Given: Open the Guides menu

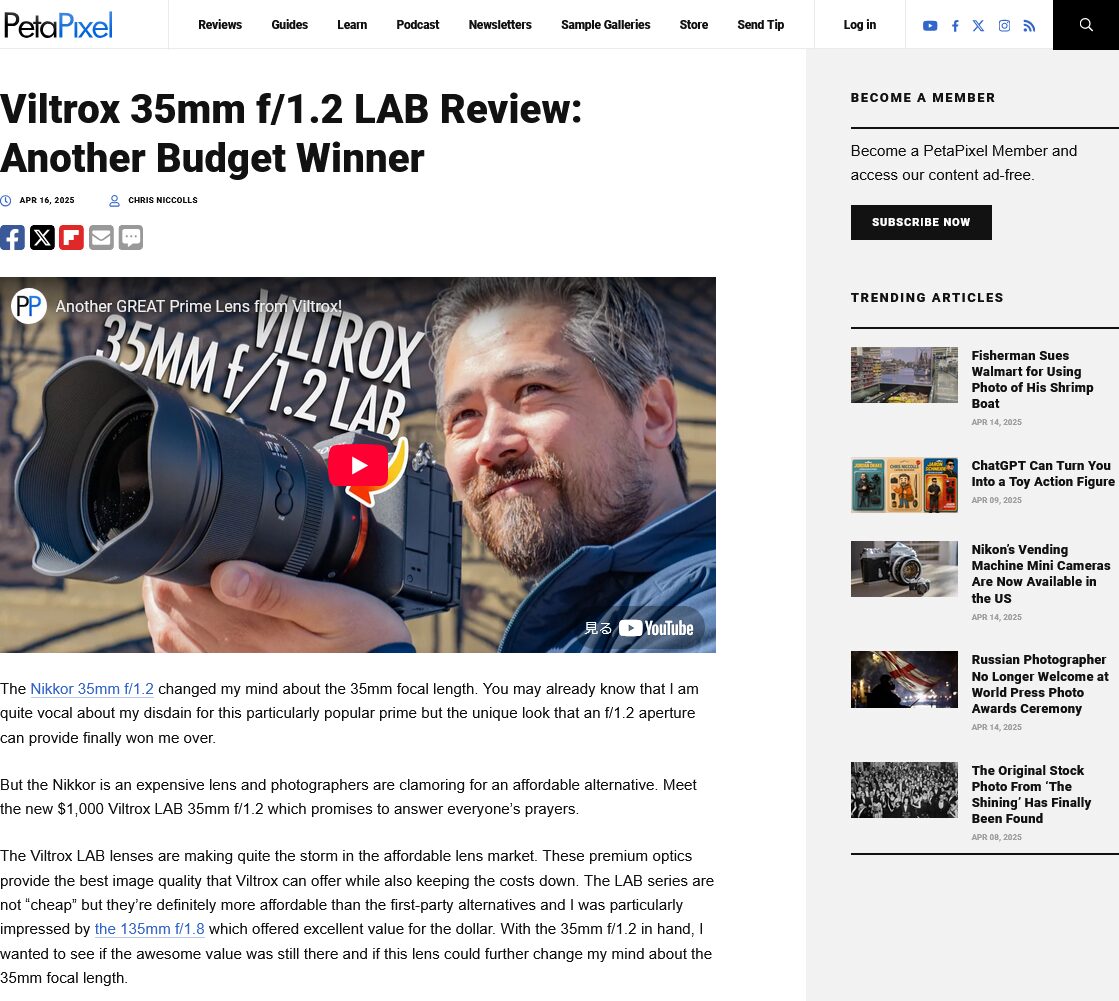Looking at the screenshot, I should coord(290,25).
